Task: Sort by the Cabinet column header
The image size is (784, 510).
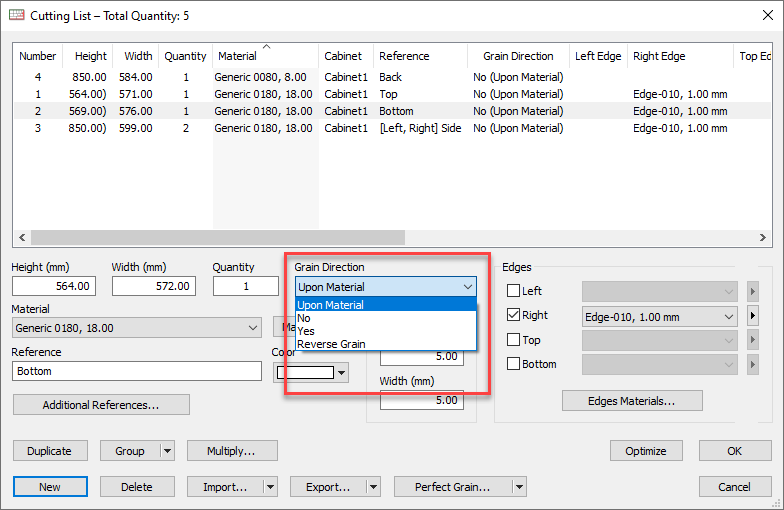Action: (346, 56)
